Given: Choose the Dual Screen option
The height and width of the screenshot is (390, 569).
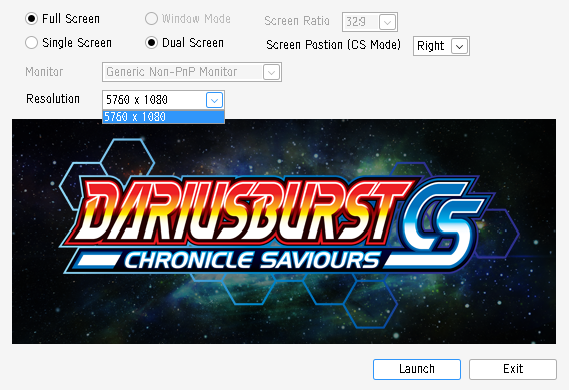Looking at the screenshot, I should coord(151,42).
